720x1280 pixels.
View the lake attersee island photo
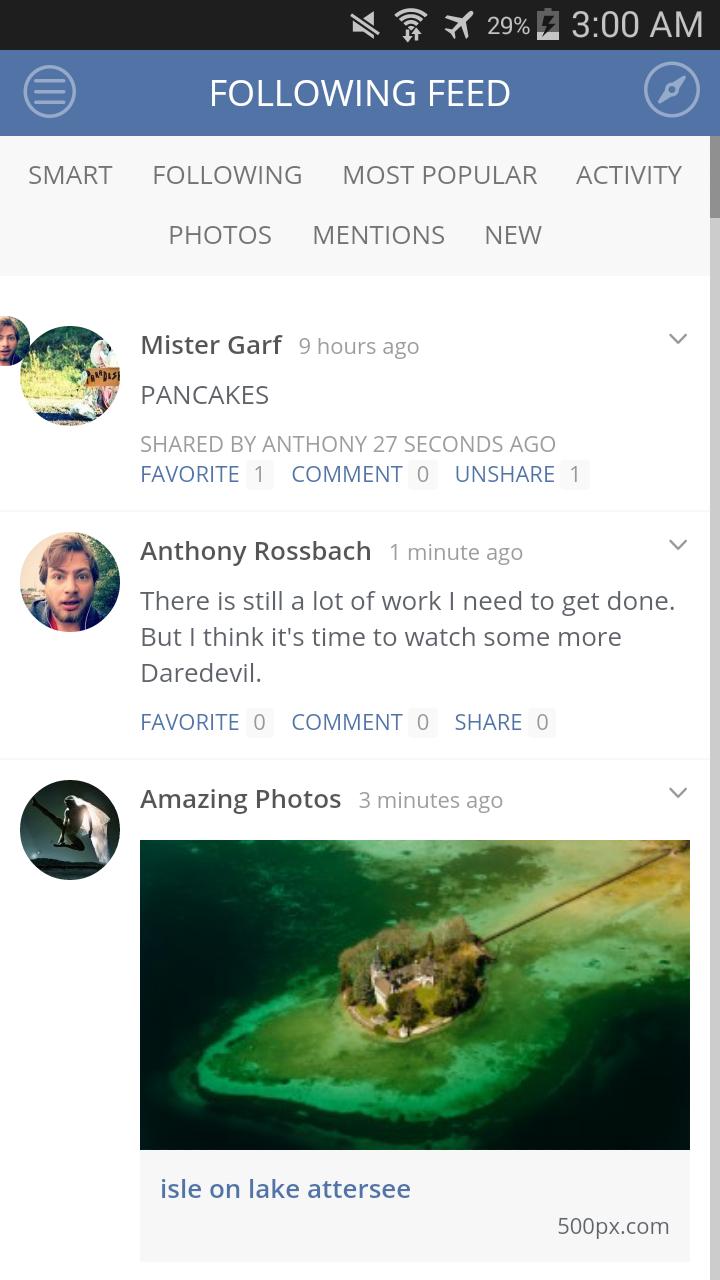415,993
